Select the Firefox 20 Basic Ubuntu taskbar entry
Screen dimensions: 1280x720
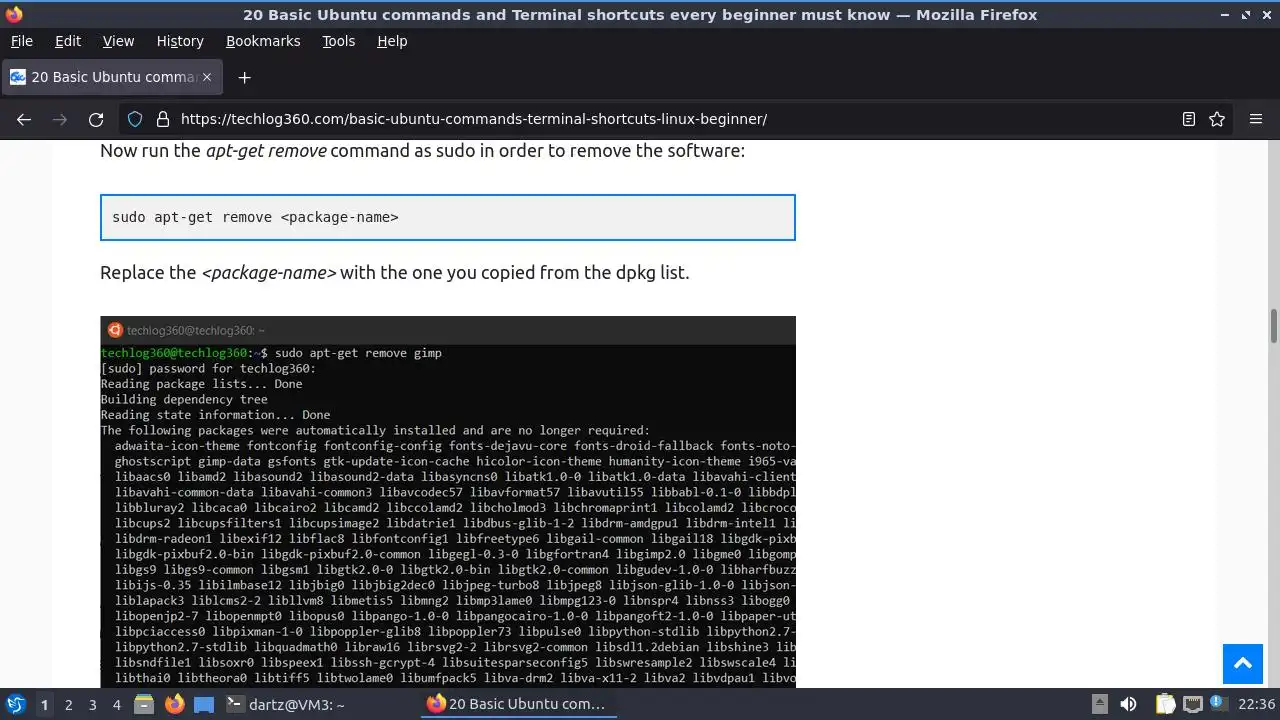point(519,704)
